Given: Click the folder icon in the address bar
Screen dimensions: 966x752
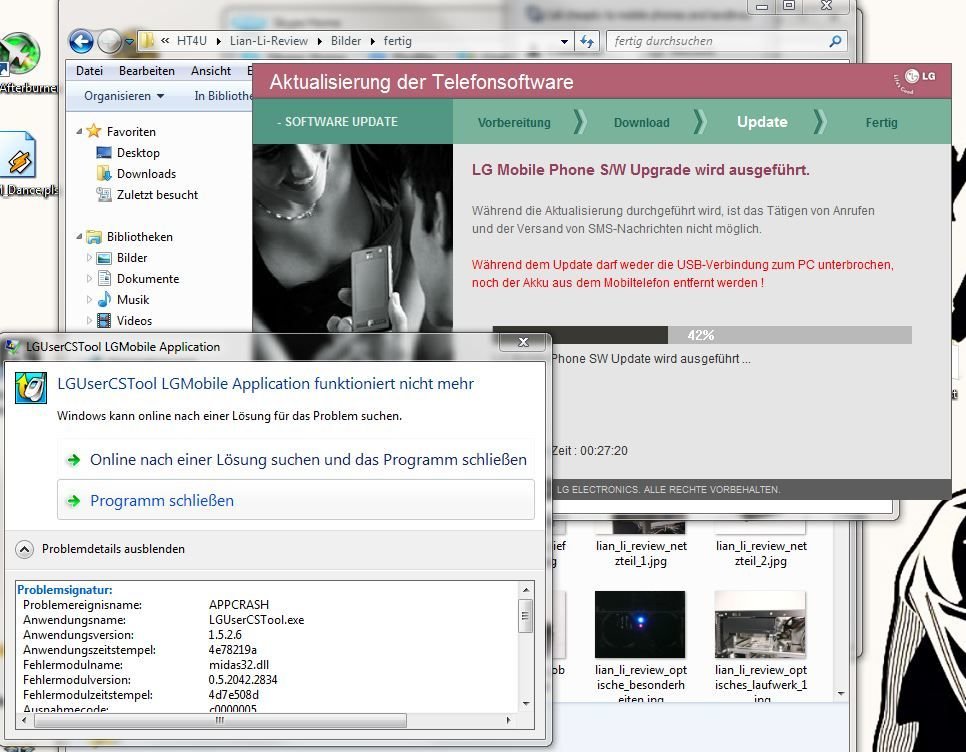Looking at the screenshot, I should coord(147,41).
